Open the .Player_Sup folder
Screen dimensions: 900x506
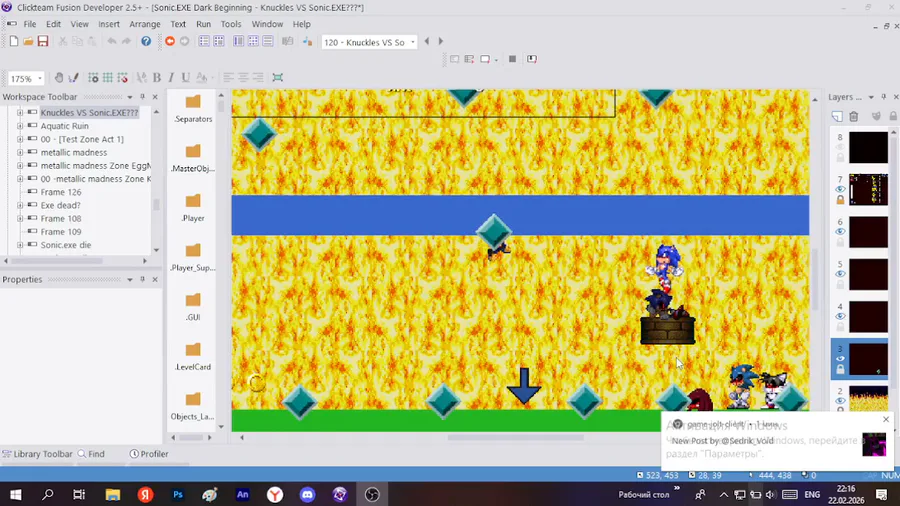(193, 257)
